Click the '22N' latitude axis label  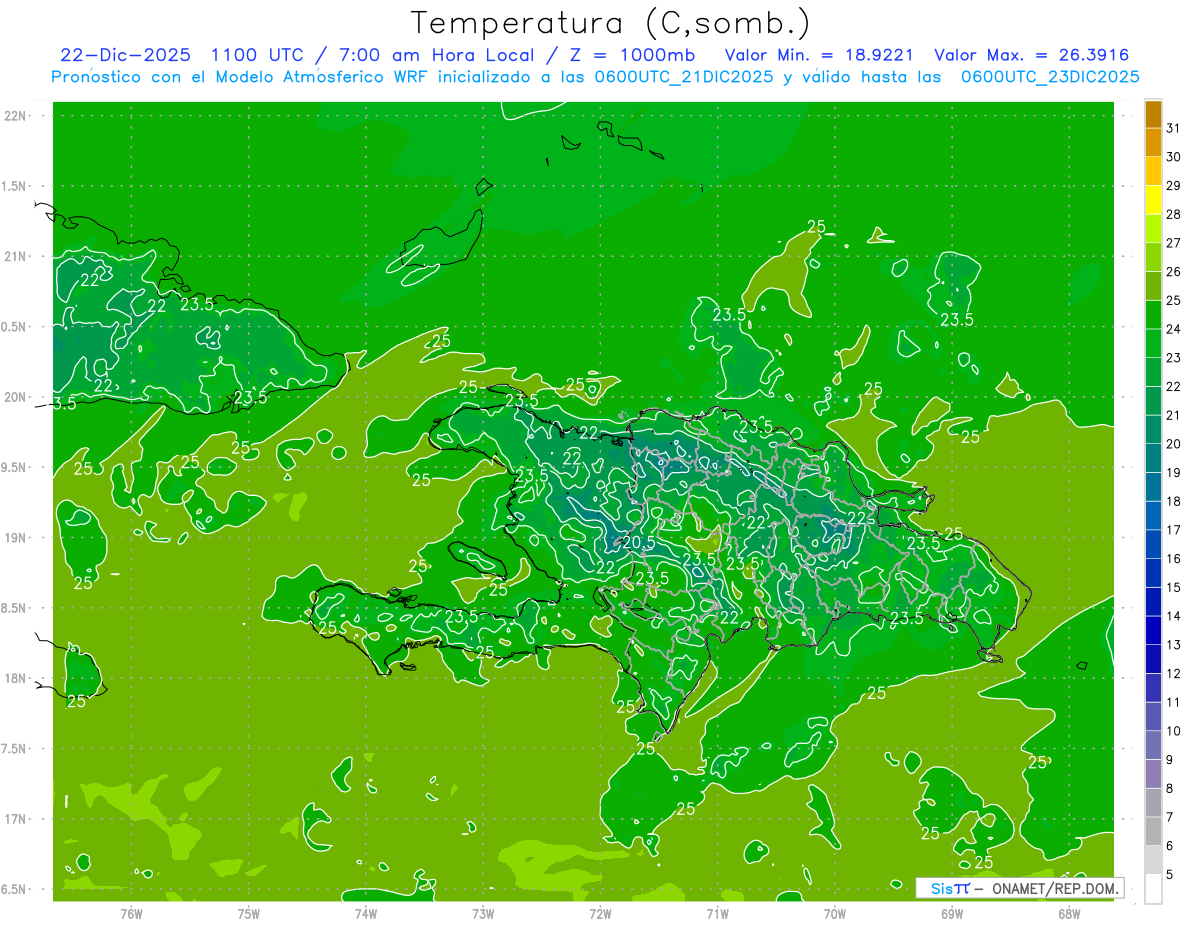(14, 116)
